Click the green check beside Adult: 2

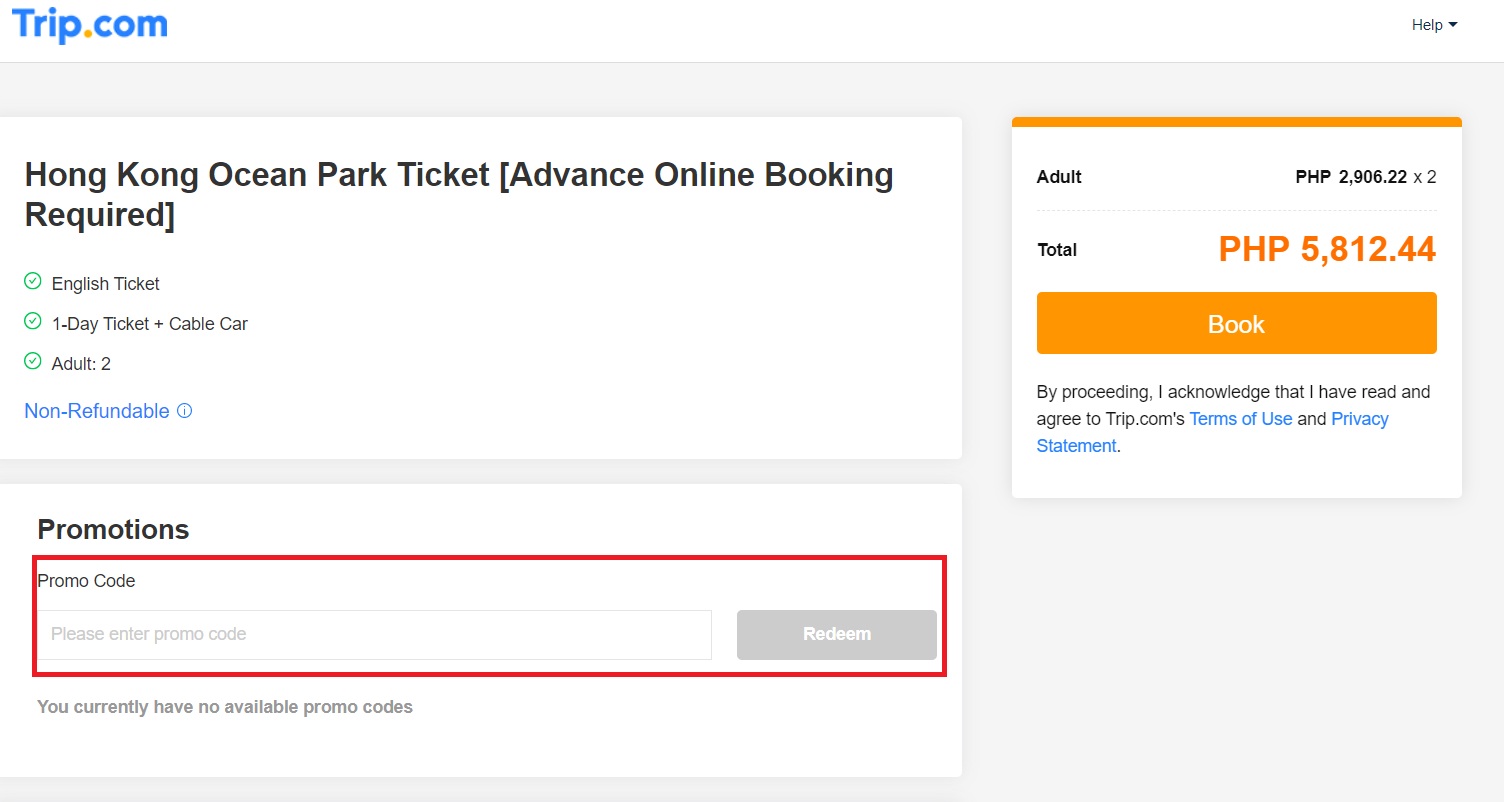pos(33,361)
